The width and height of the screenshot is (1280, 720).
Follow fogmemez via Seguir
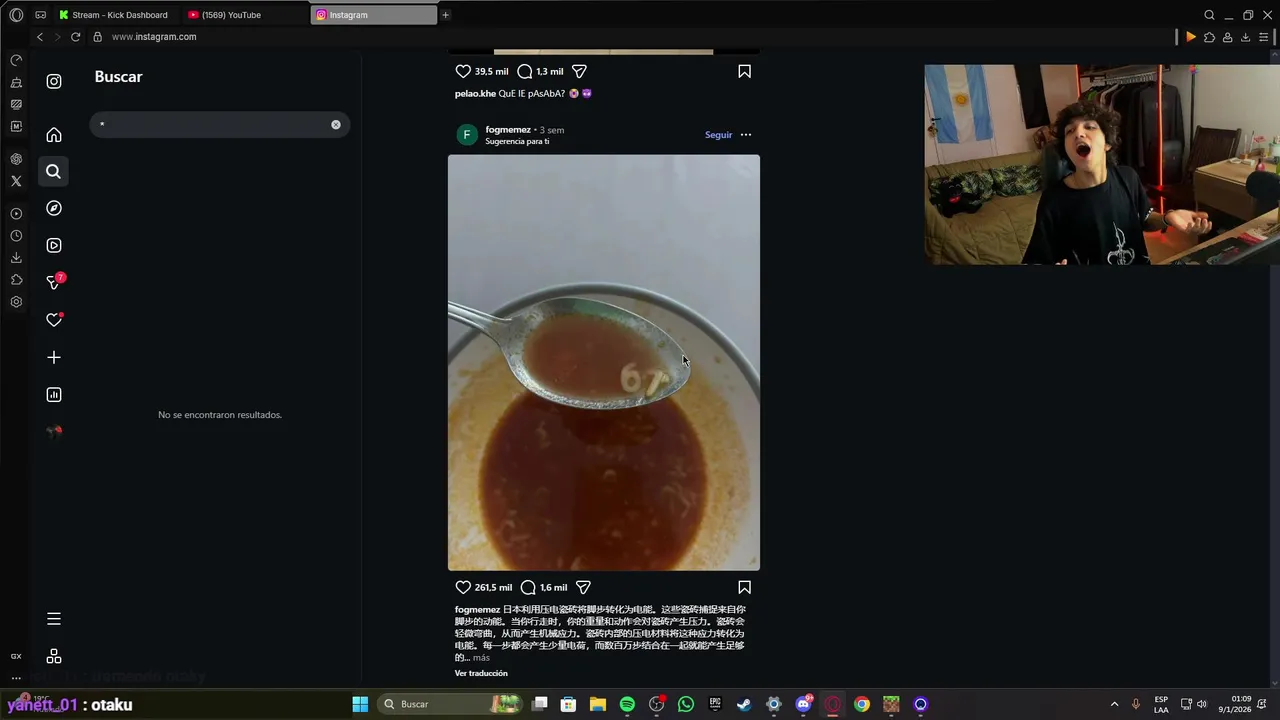[718, 135]
